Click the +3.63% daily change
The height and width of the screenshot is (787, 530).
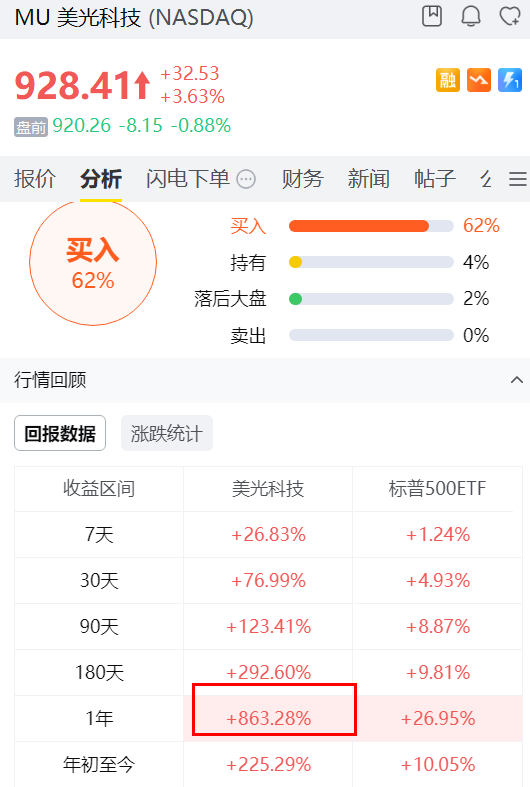coord(192,97)
